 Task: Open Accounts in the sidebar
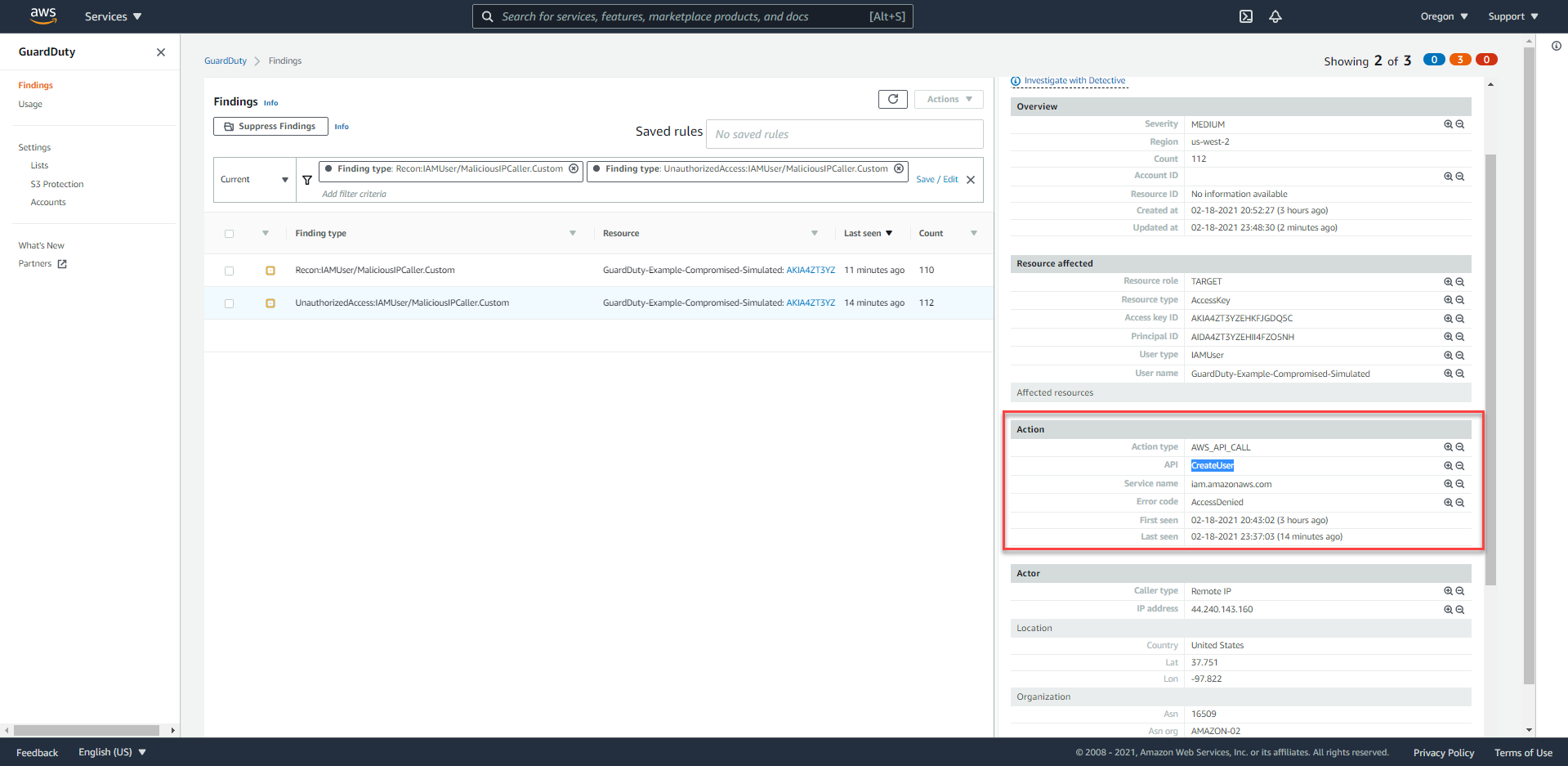coord(48,203)
